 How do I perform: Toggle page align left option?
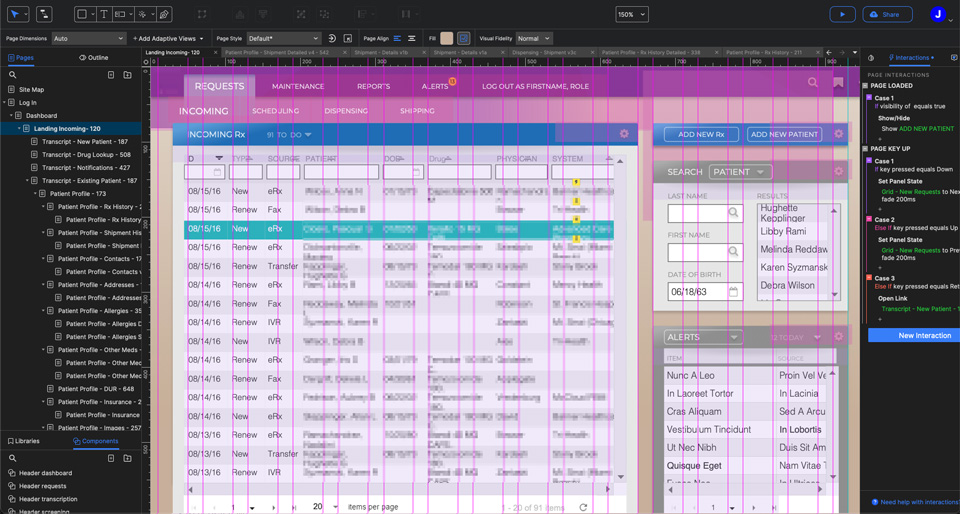(x=397, y=39)
